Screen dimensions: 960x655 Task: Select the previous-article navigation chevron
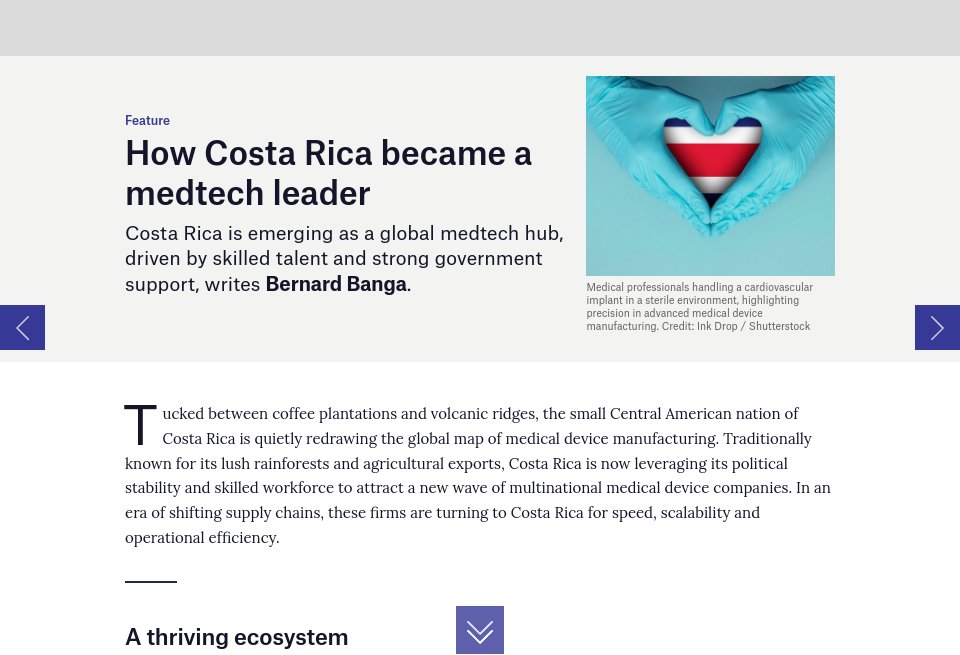tap(22, 327)
